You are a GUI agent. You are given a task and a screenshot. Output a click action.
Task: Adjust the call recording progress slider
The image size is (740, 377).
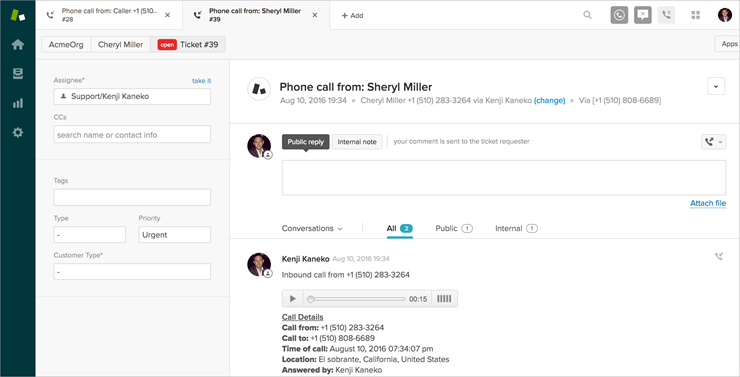coord(356,299)
